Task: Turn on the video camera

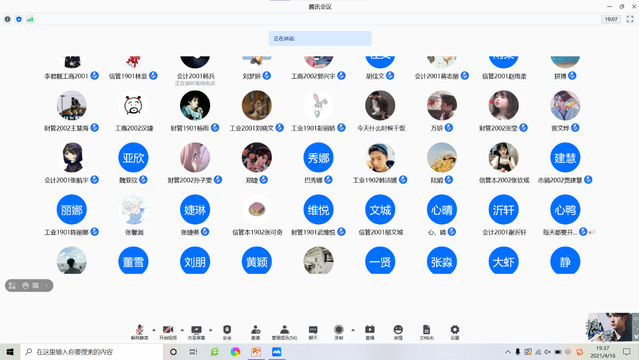Action: click(x=168, y=332)
